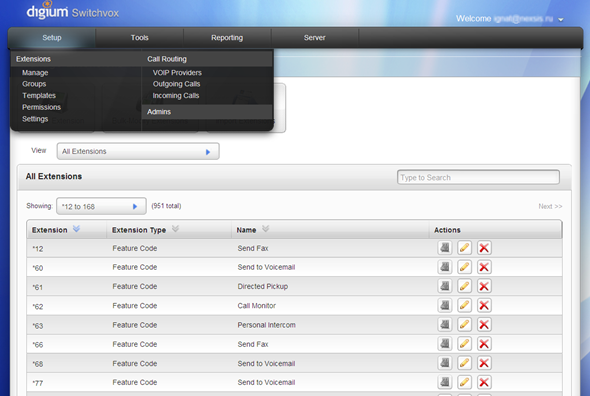The width and height of the screenshot is (590, 396).
Task: Open VOIP Providers under Call Routing
Action: click(x=177, y=73)
